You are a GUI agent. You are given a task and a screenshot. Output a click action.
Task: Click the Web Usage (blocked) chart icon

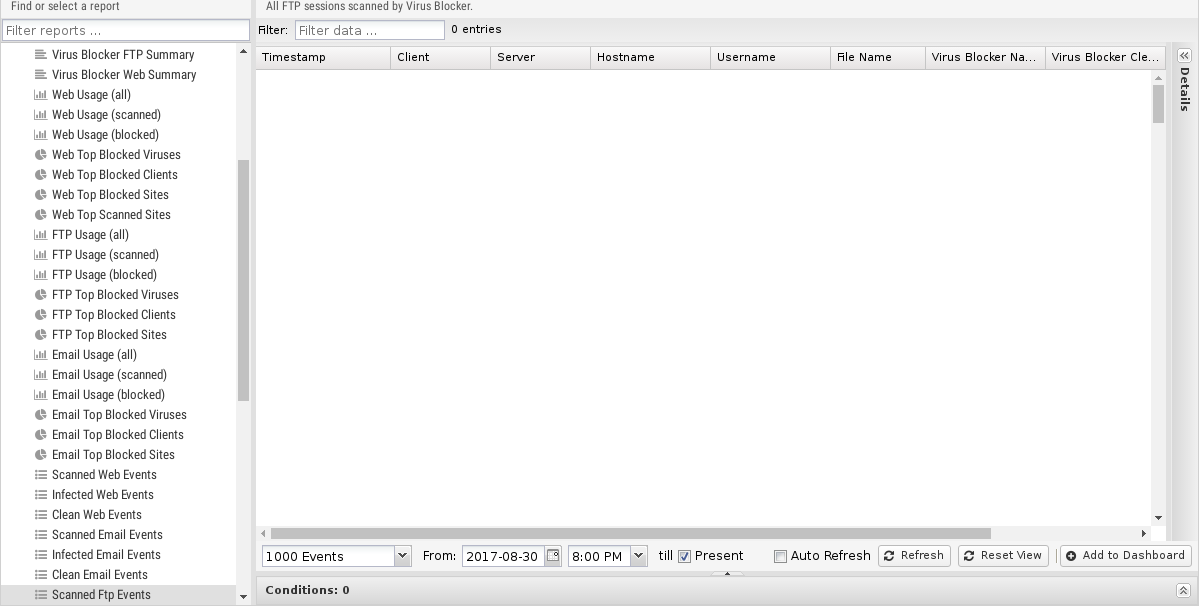41,134
